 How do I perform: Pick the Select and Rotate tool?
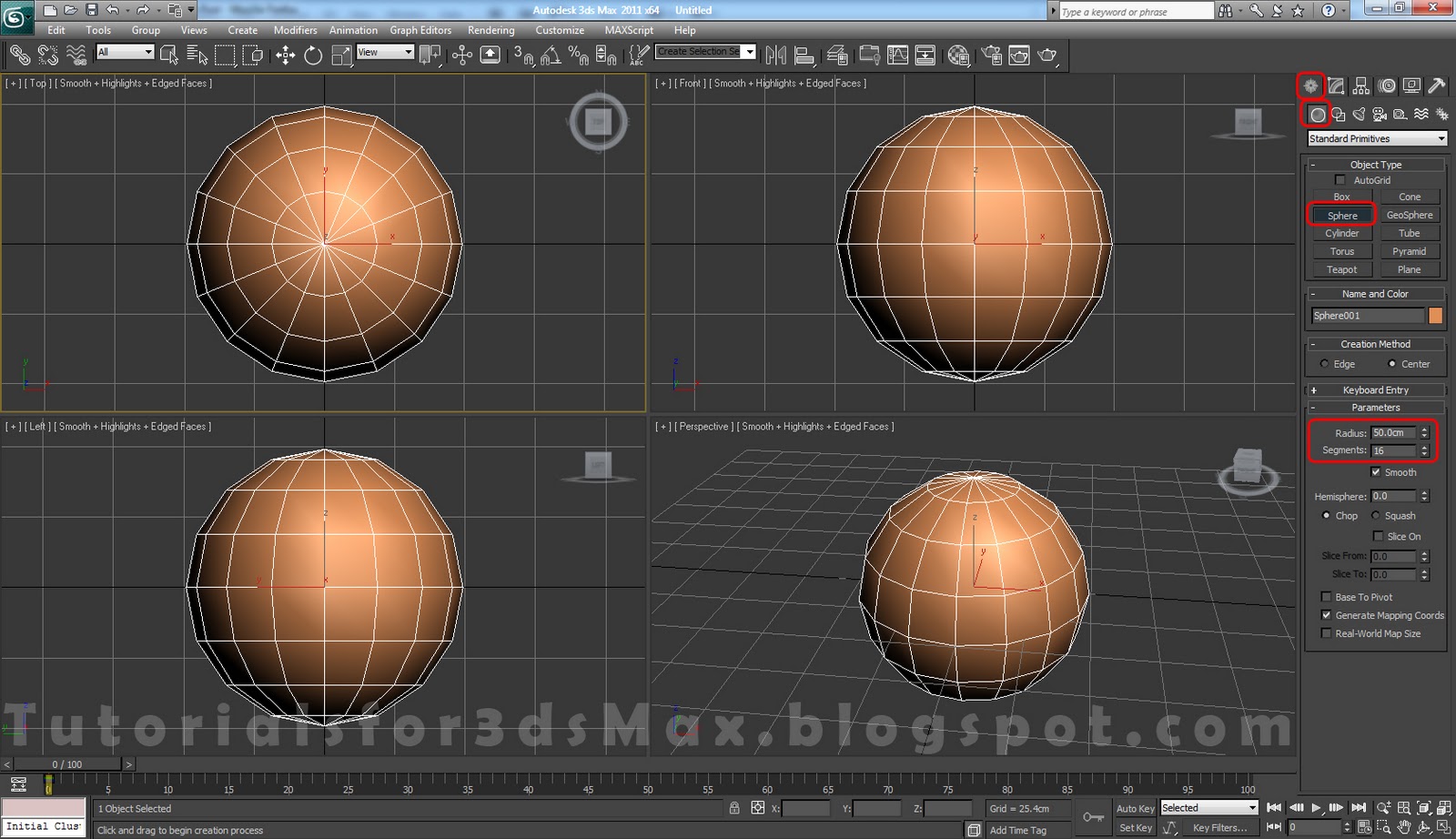coord(313,56)
